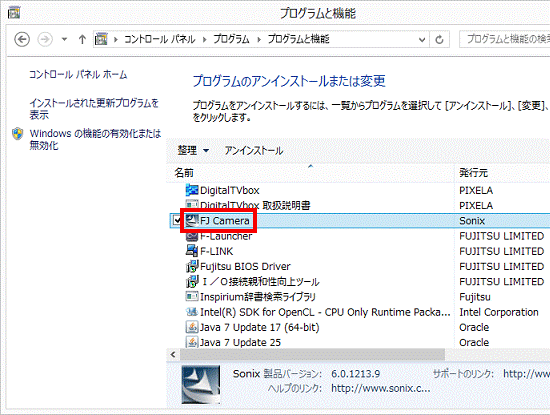Click the horizontal scrollbar thumb

click(x=312, y=355)
